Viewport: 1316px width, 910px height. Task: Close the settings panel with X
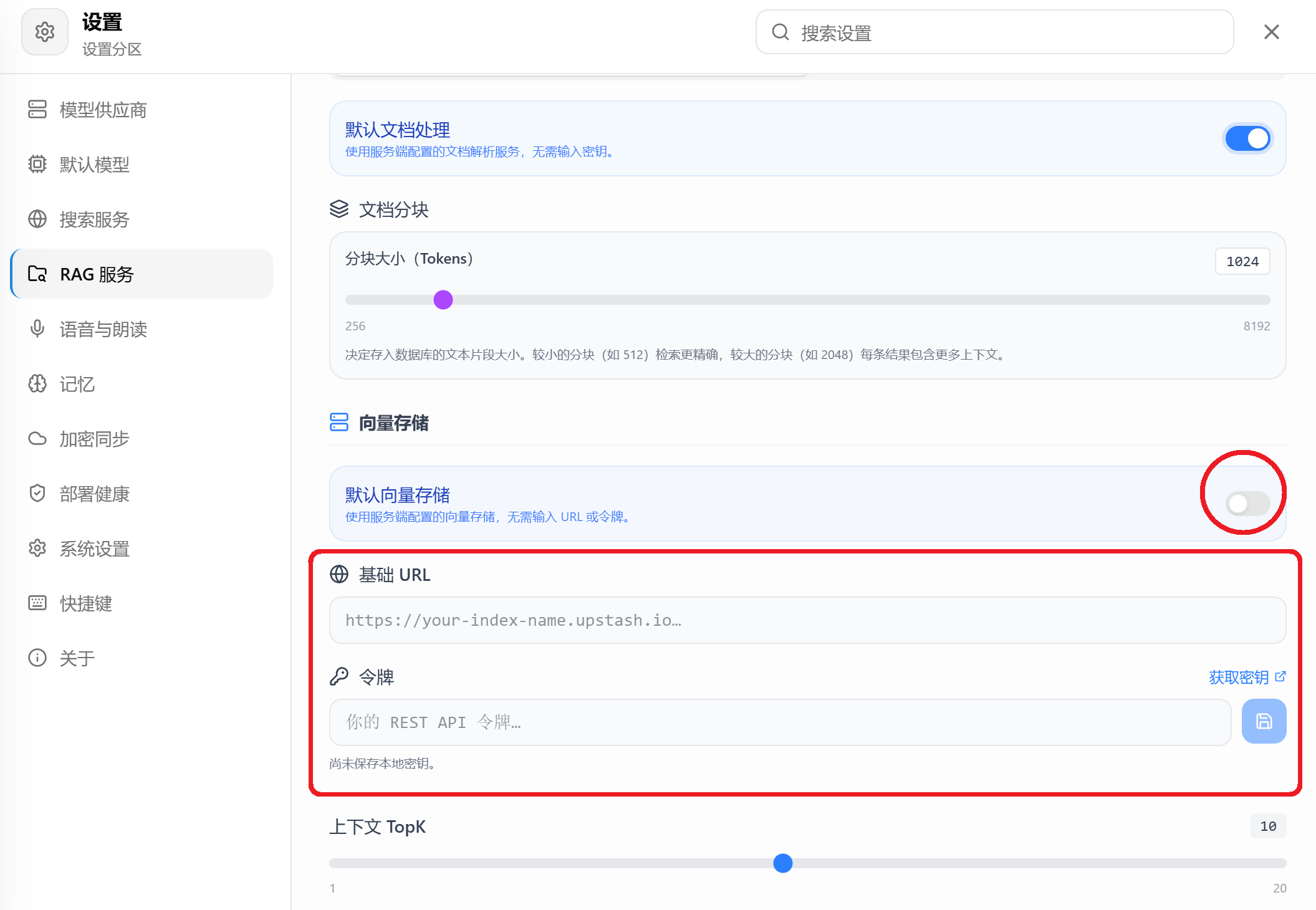click(x=1272, y=32)
